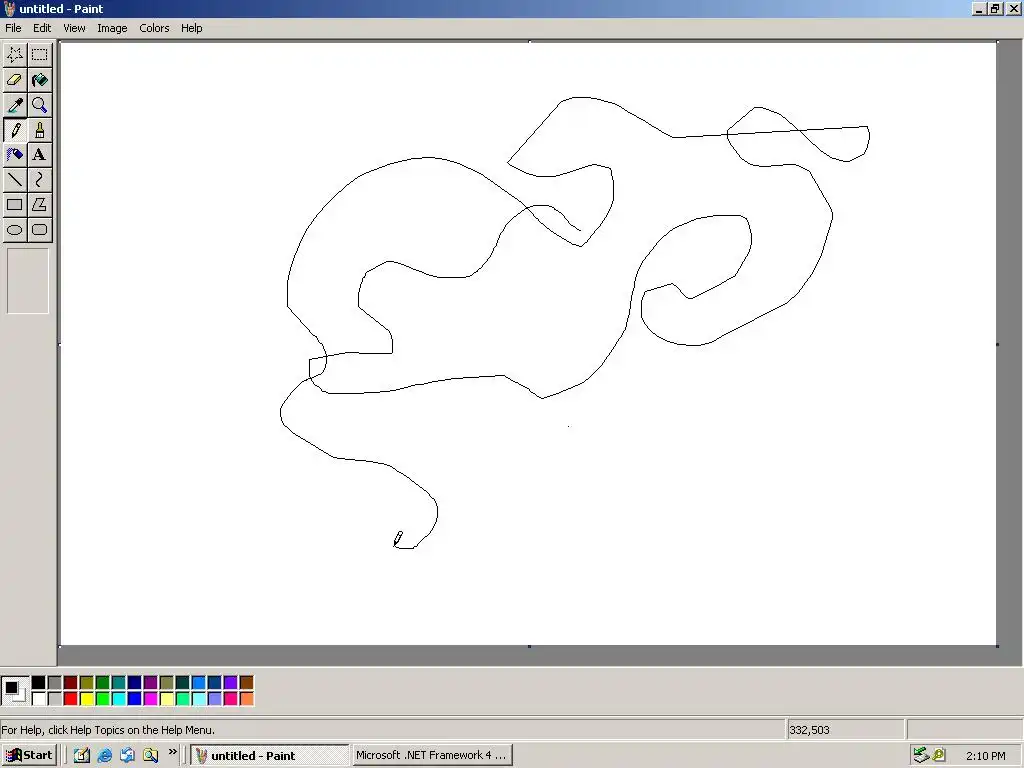Select the lime green swatch

[x=103, y=699]
